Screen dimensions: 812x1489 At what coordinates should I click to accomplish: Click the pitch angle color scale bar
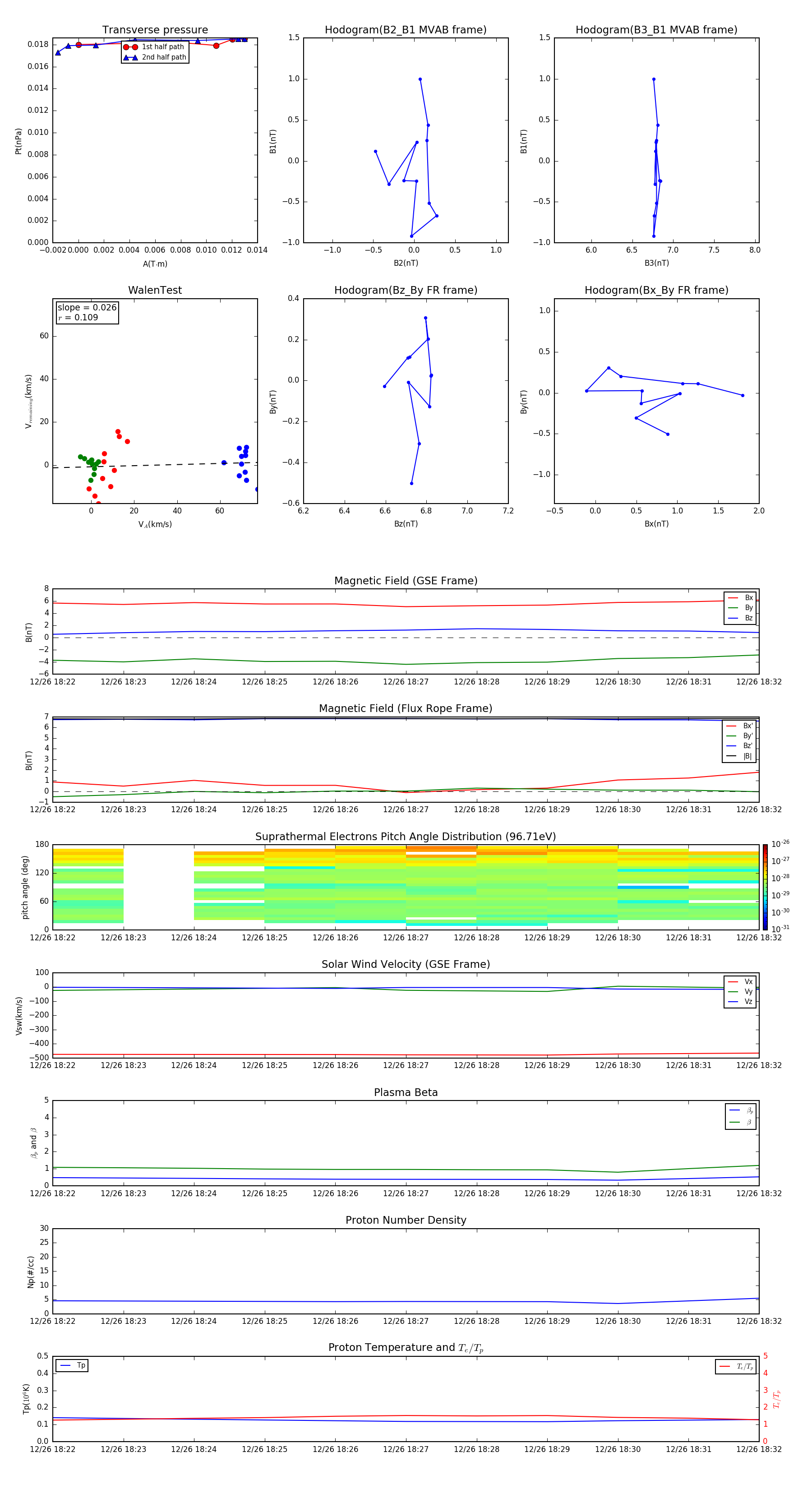pyautogui.click(x=765, y=887)
